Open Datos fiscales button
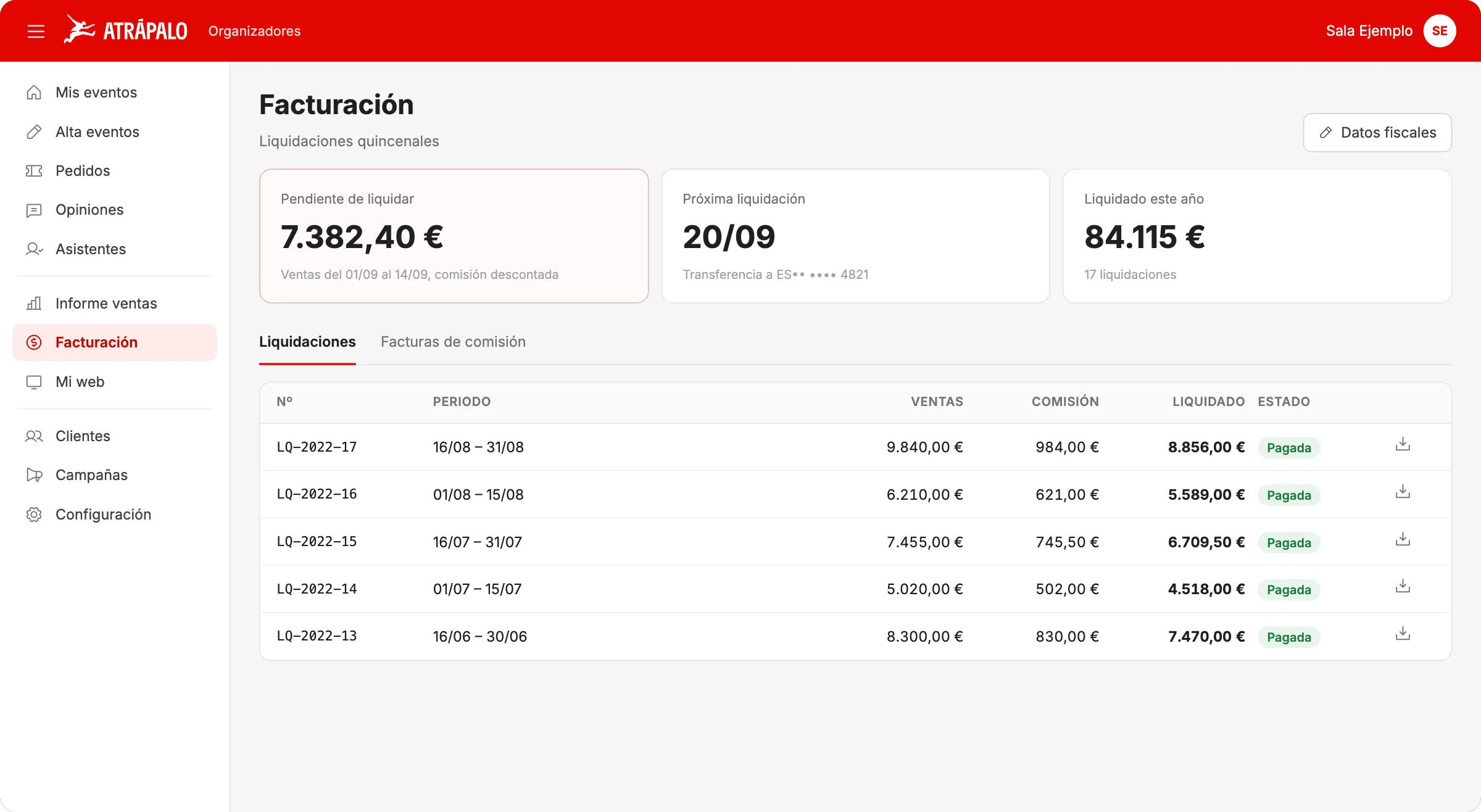1481x812 pixels. (1377, 133)
